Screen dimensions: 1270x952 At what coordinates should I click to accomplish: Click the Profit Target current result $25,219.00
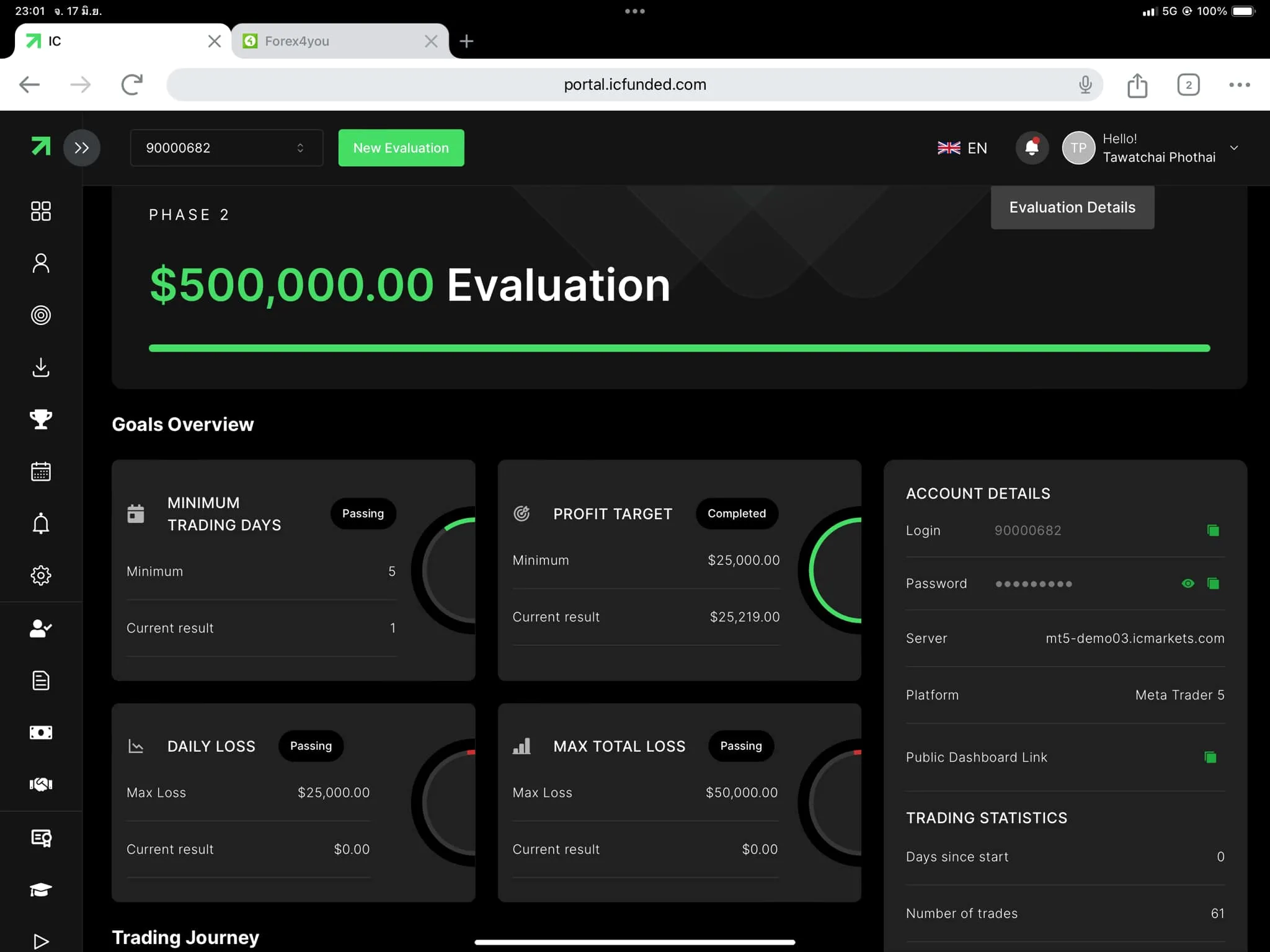coord(745,616)
